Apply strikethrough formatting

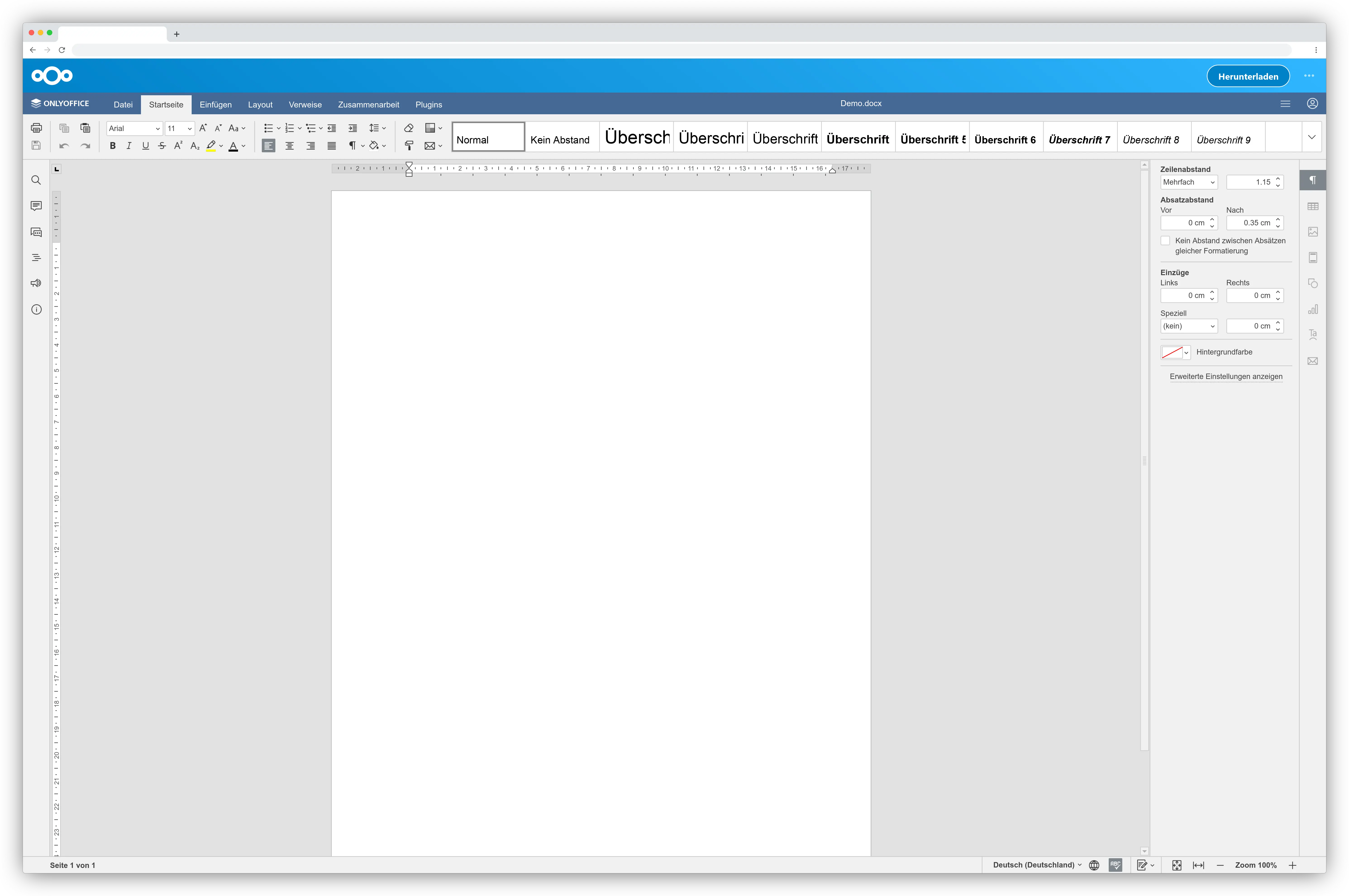[162, 146]
